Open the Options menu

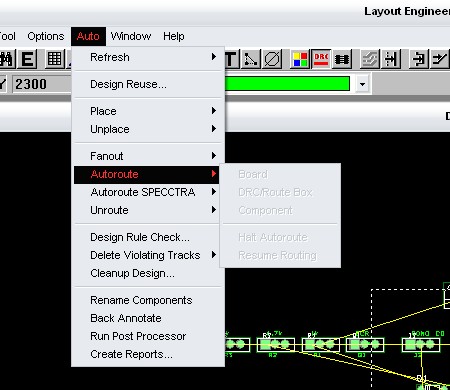46,36
